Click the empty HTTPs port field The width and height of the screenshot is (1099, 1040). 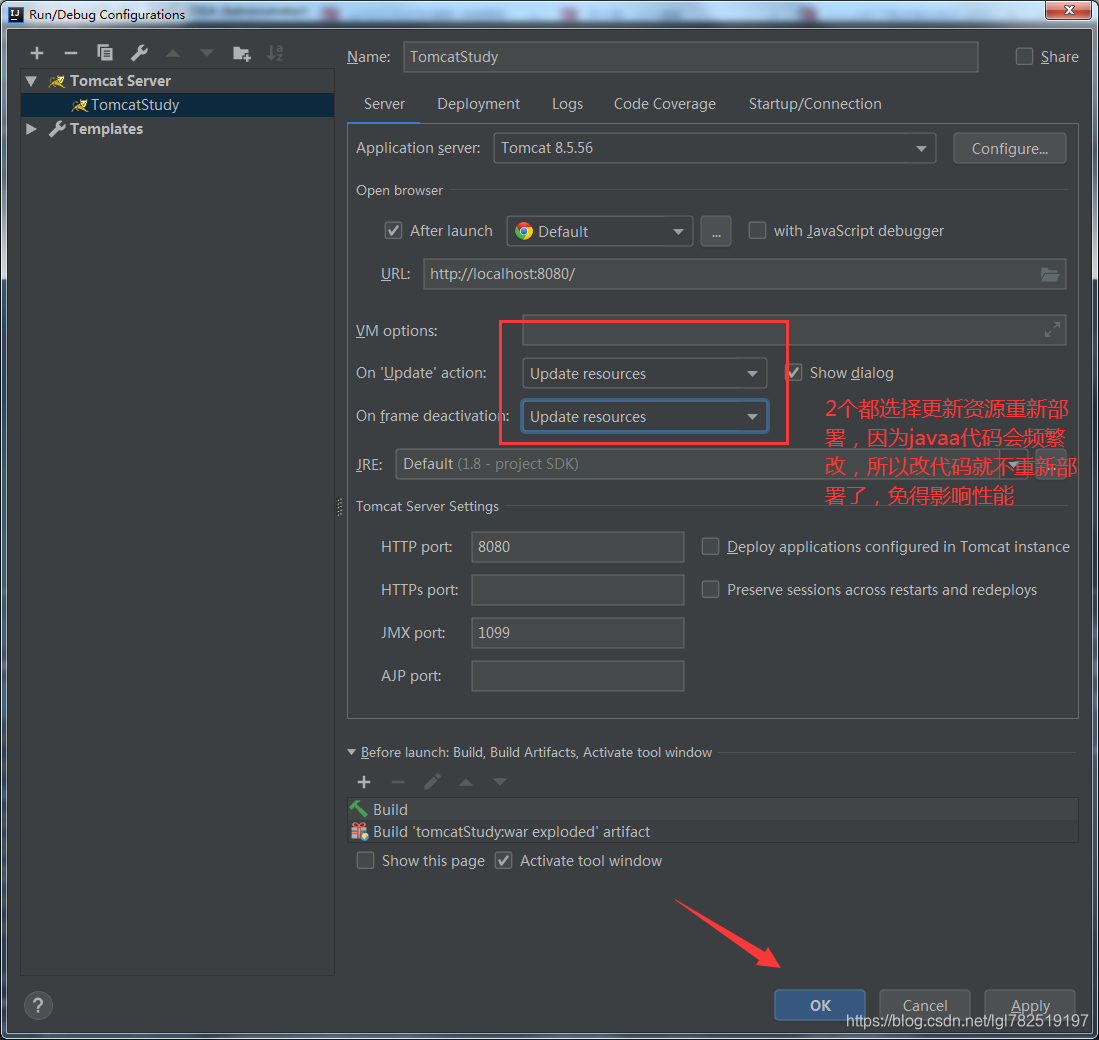click(x=578, y=589)
